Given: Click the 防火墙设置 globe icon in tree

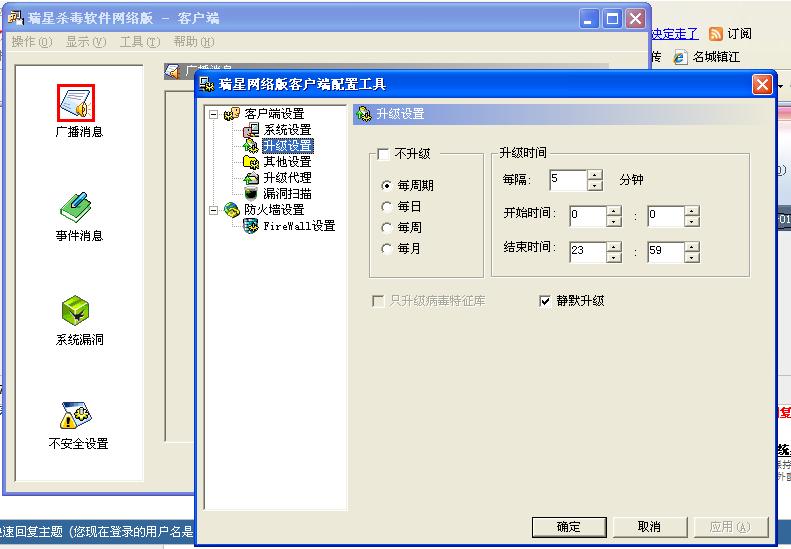Looking at the screenshot, I should pos(232,210).
